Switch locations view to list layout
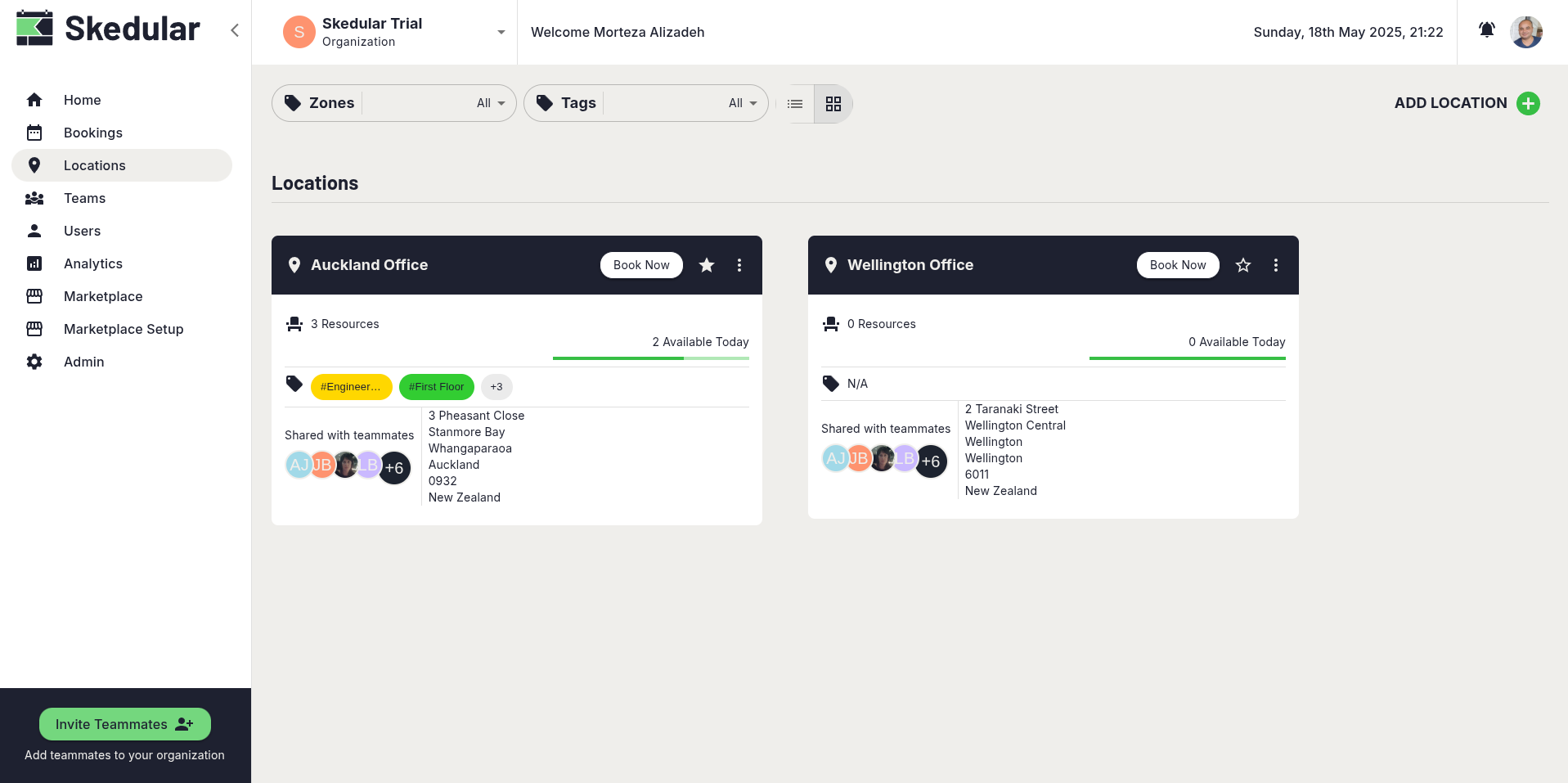 coord(794,103)
